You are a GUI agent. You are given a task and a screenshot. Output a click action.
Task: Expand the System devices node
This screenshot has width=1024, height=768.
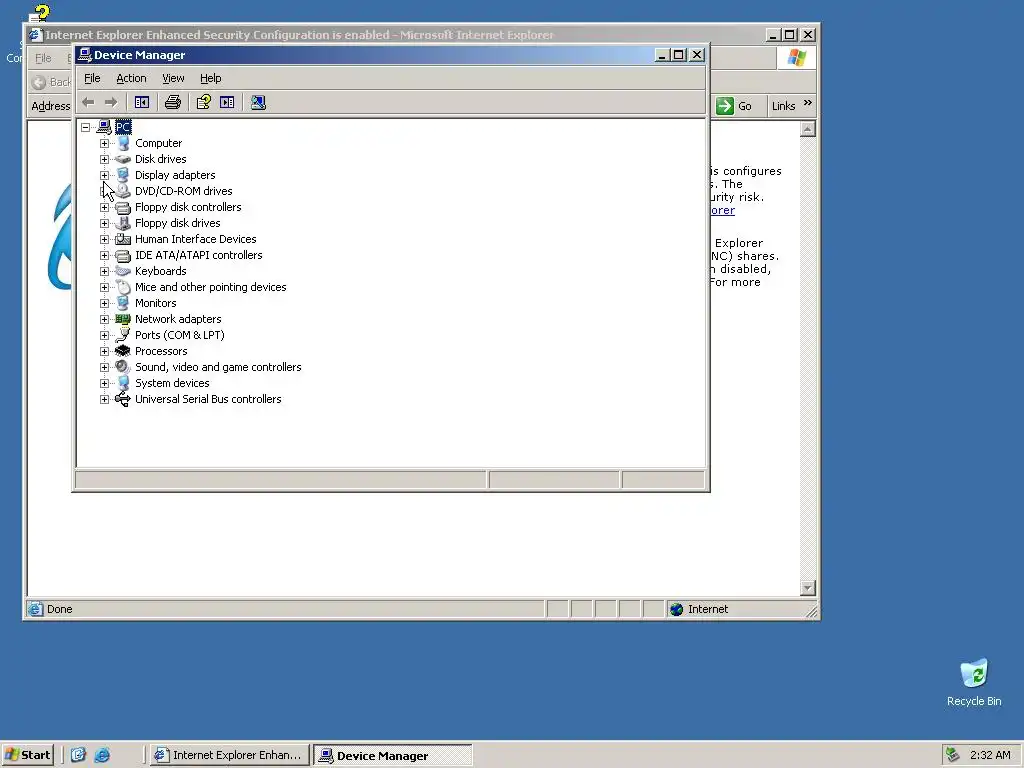104,383
